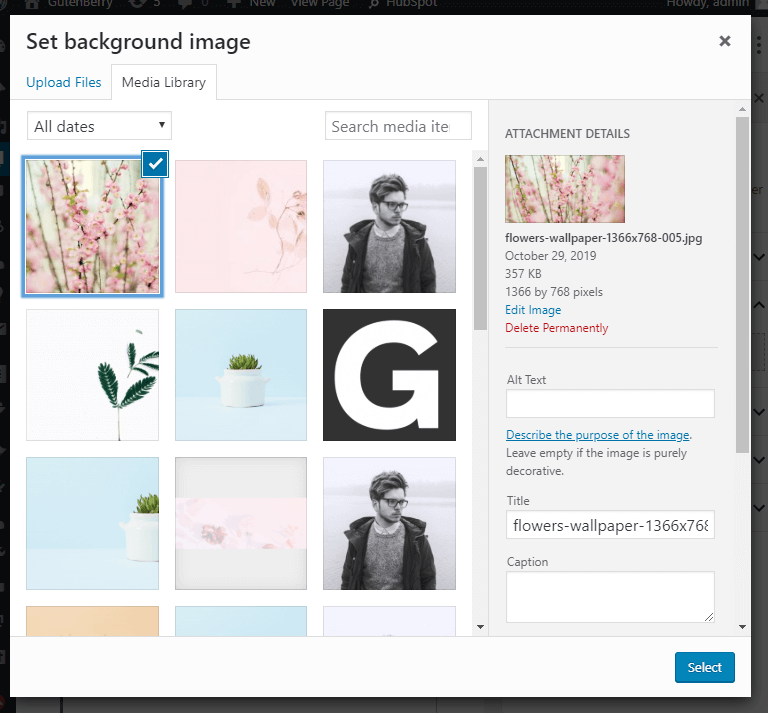The height and width of the screenshot is (713, 768).
Task: Click the Search media items field
Action: point(398,126)
